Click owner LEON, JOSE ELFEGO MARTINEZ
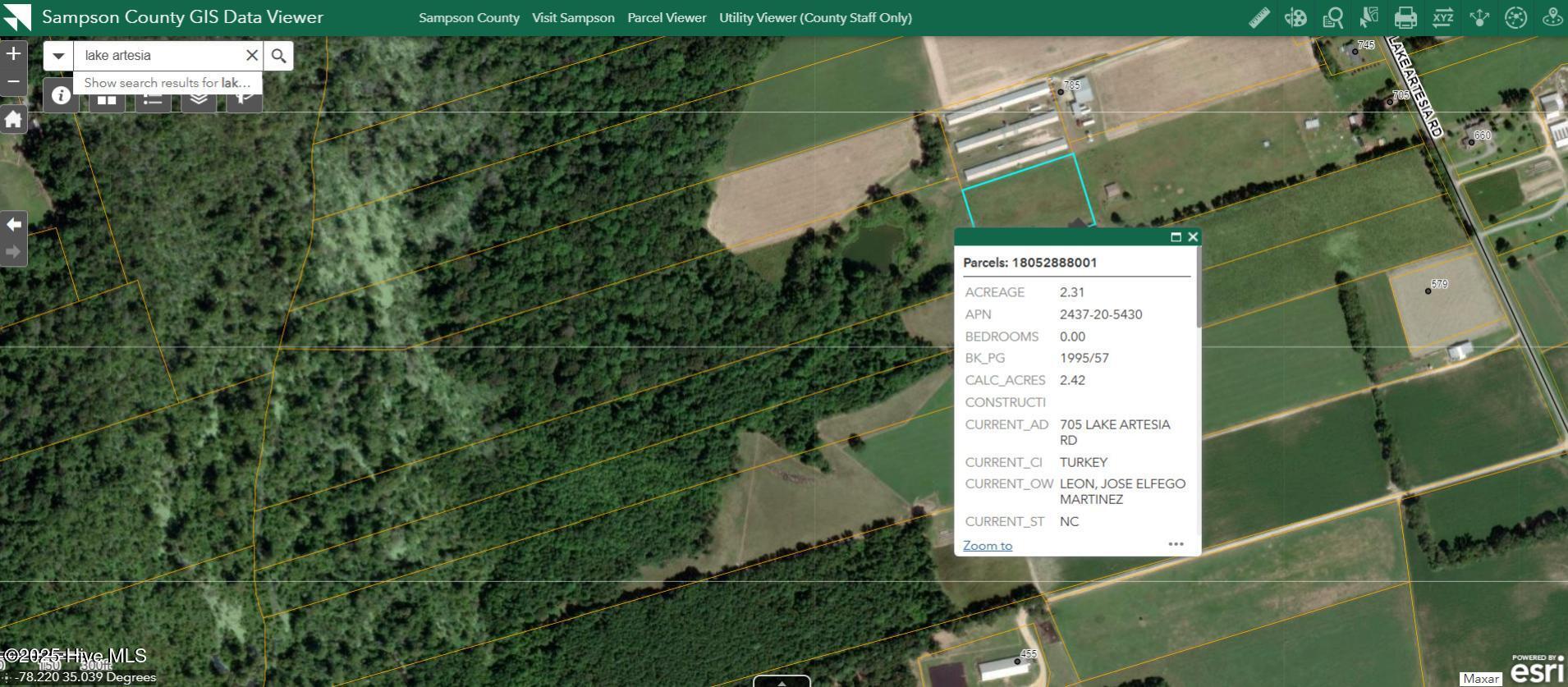Screen dimensions: 1568x687 tap(1122, 492)
